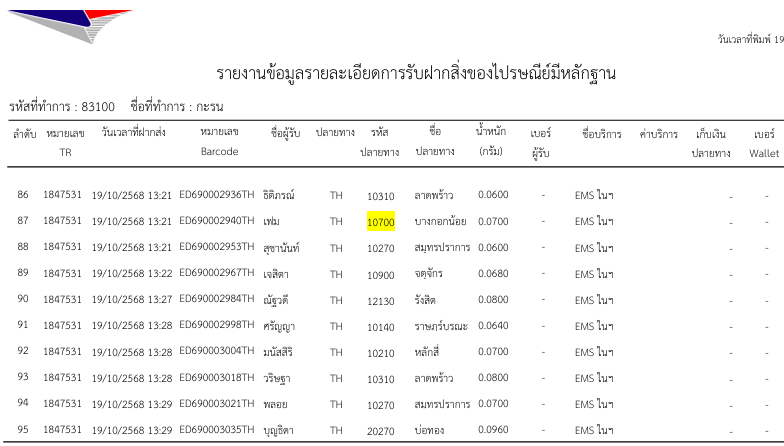Click the เบอร์ Wallet column header

[x=764, y=144]
